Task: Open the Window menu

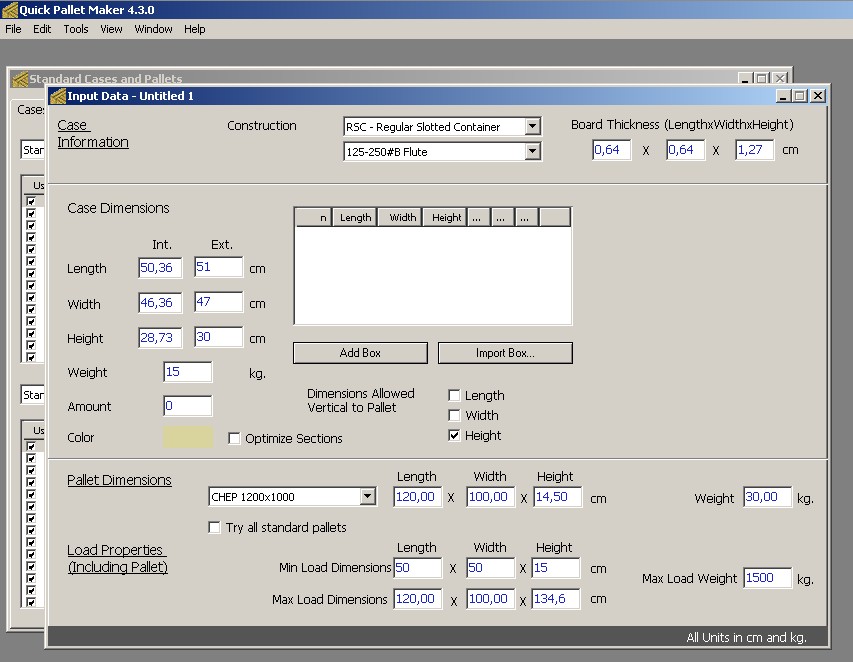Action: pos(153,29)
